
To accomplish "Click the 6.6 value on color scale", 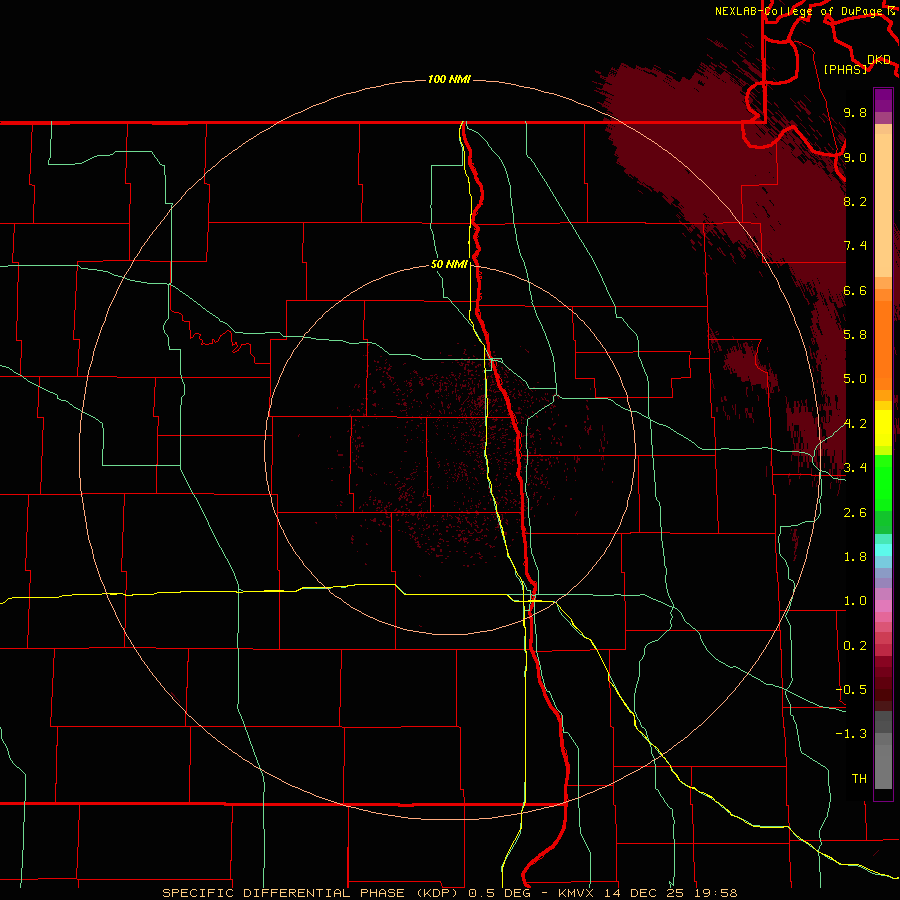I will 855,290.
